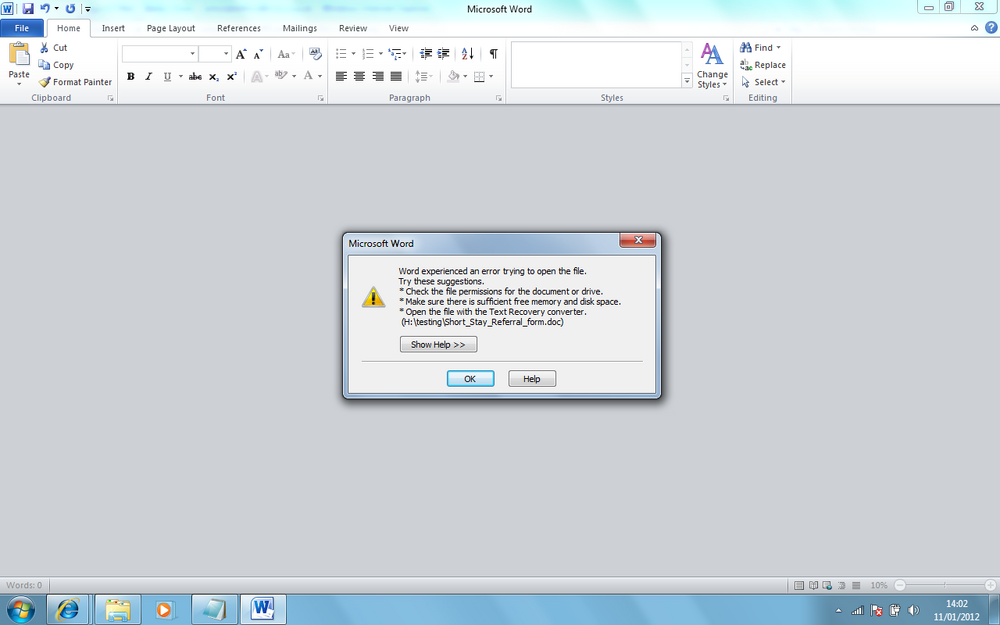The width and height of the screenshot is (1000, 625).
Task: Click the Shrink Font icon
Action: click(x=258, y=54)
